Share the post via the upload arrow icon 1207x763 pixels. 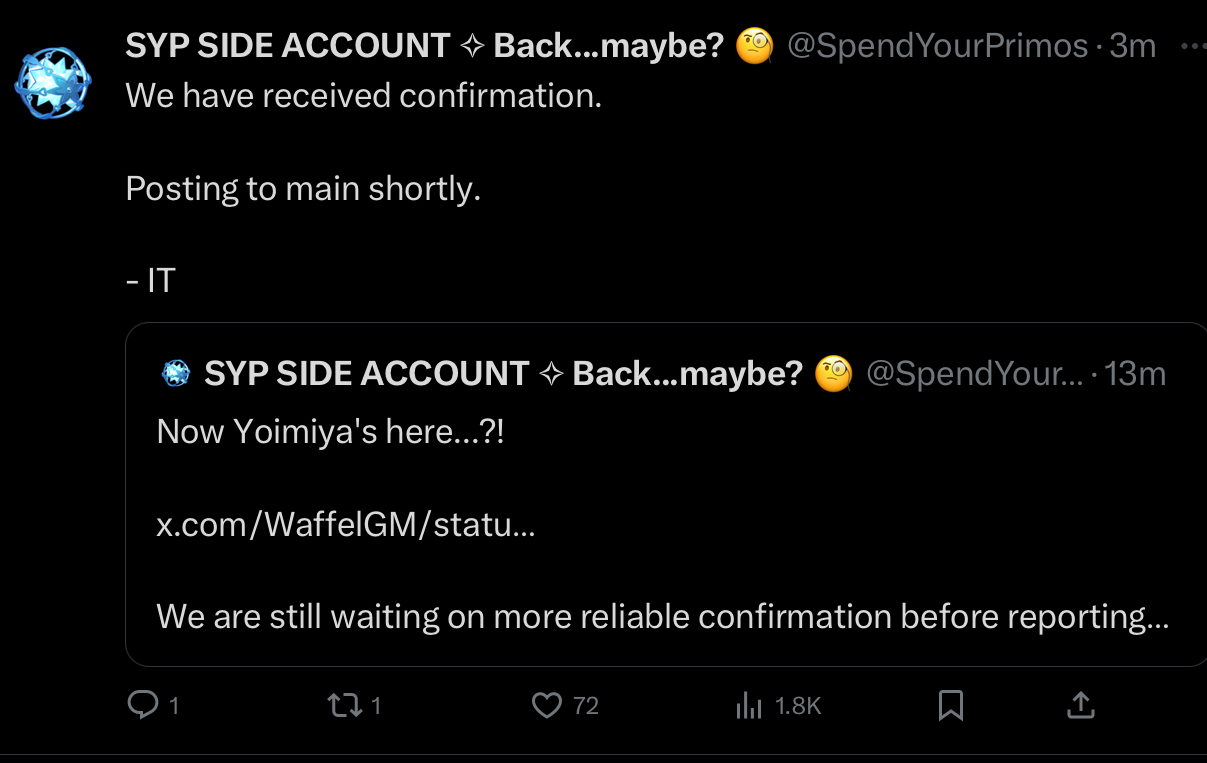click(1080, 706)
